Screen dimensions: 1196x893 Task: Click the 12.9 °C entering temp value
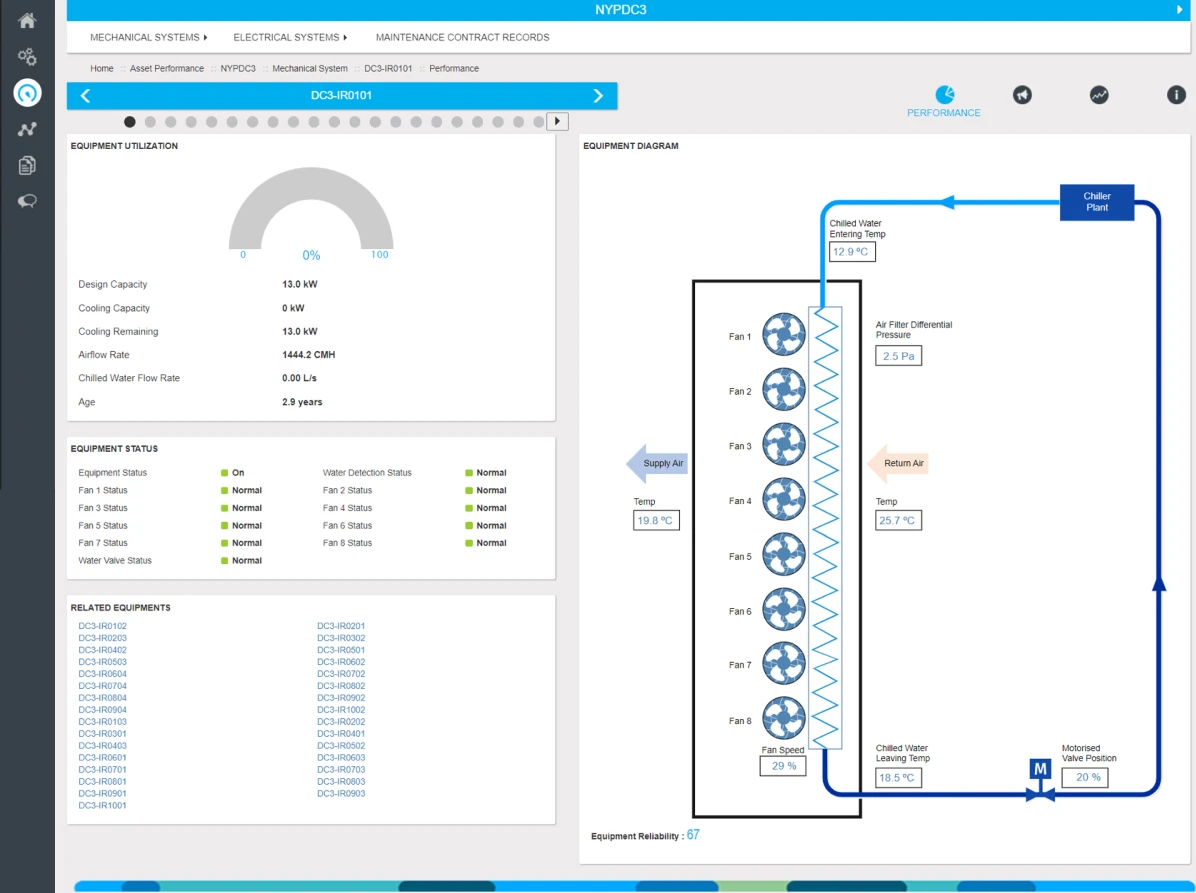pyautogui.click(x=852, y=252)
